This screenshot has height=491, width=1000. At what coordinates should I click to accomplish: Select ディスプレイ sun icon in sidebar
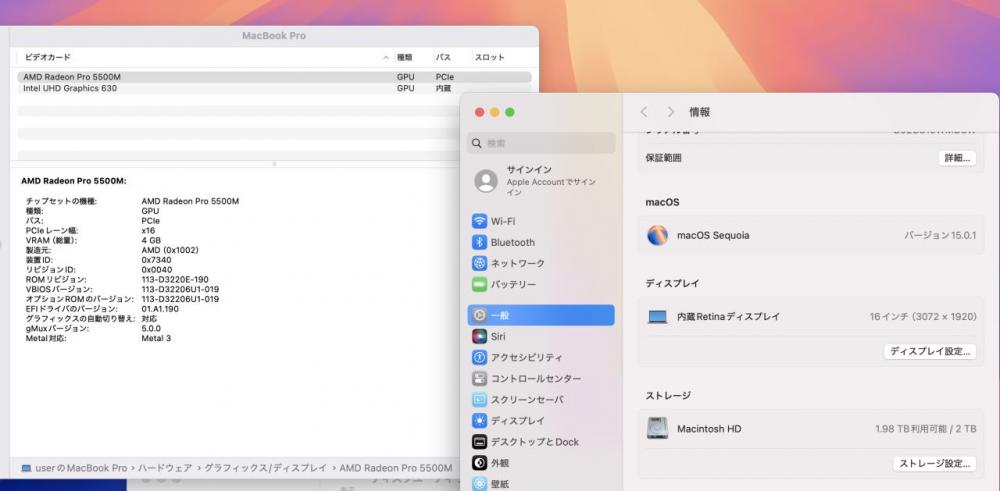click(x=480, y=420)
